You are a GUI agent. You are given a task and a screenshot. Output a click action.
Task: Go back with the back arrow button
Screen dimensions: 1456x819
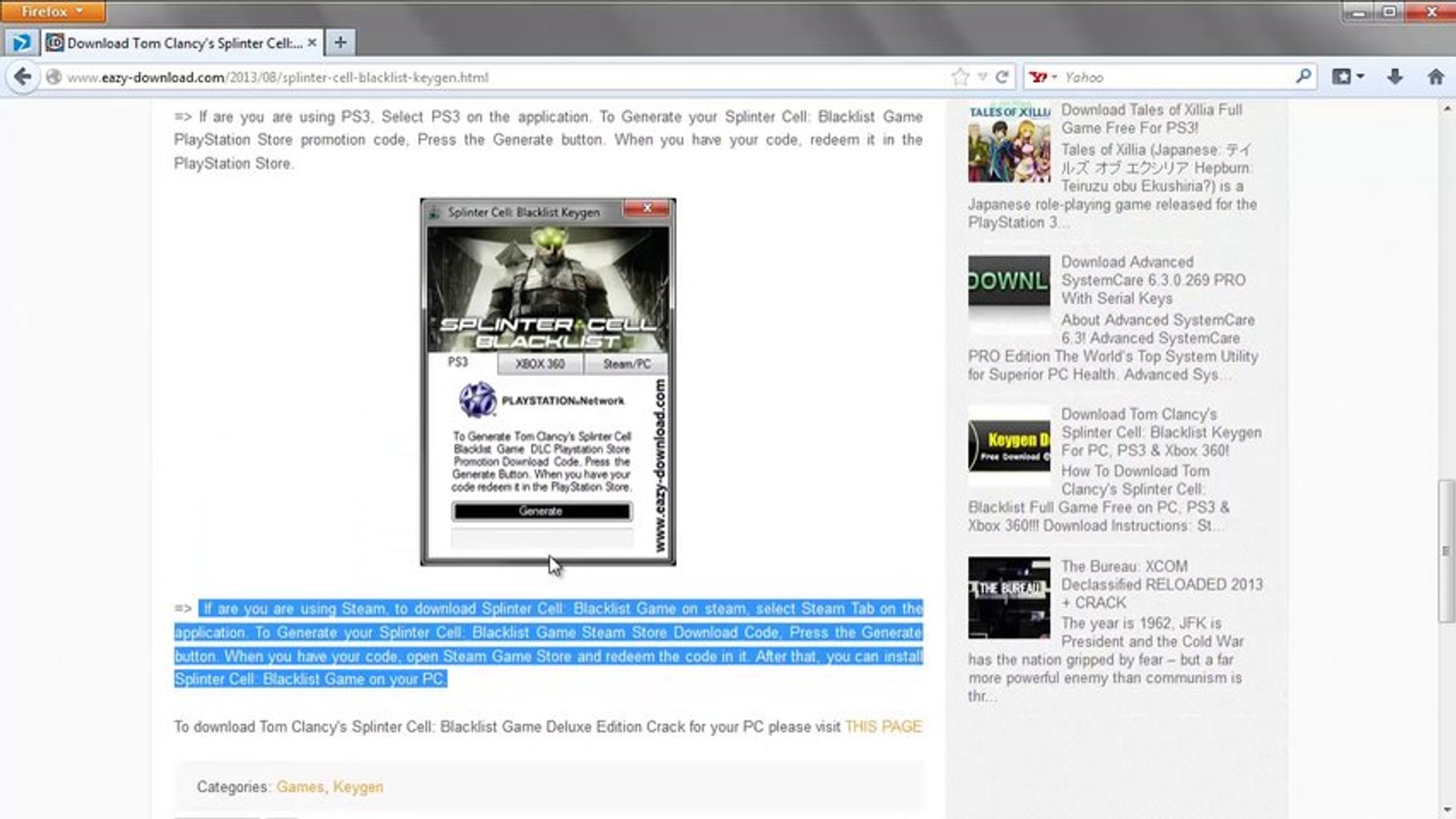pos(23,77)
